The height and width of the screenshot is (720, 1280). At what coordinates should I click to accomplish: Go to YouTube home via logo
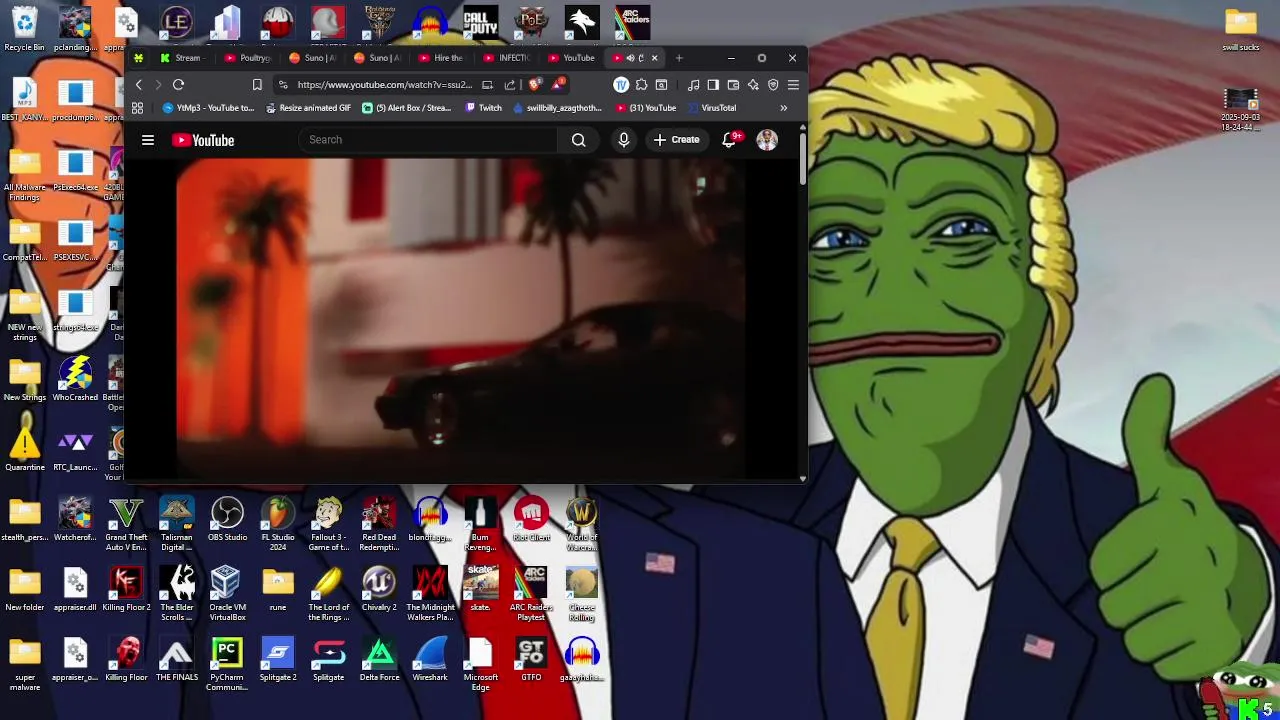[x=203, y=140]
